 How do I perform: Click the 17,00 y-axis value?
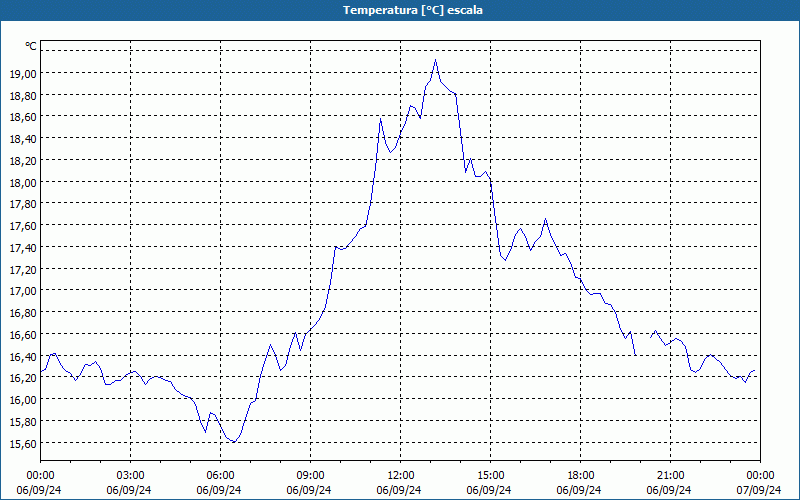pyautogui.click(x=23, y=291)
